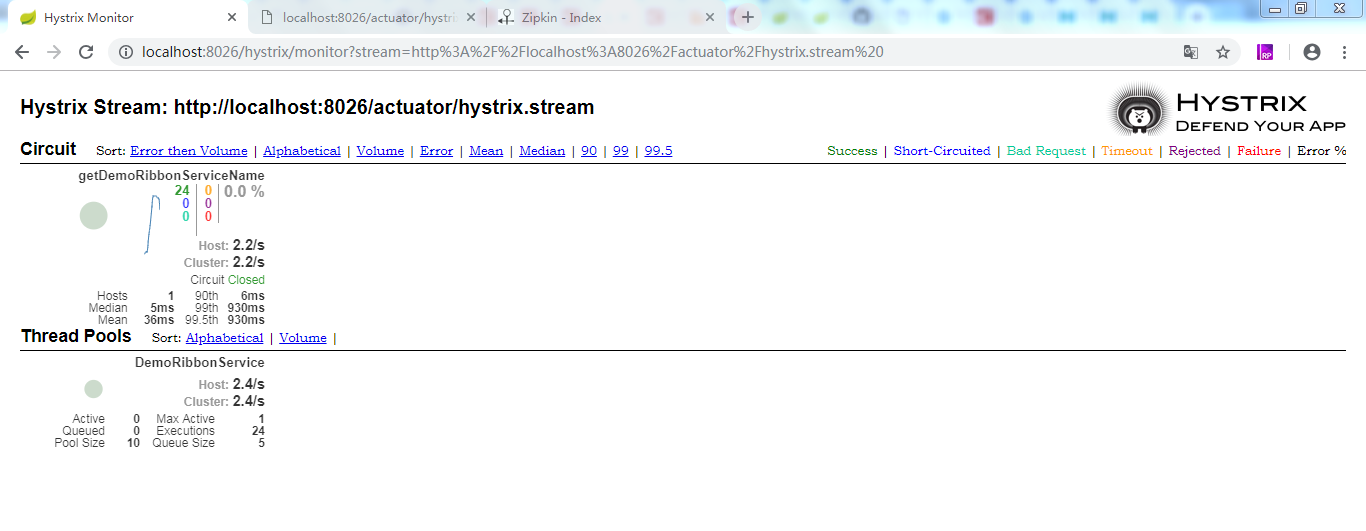This screenshot has height=531, width=1366.
Task: Open the Chrome profile avatar menu
Action: point(1312,52)
